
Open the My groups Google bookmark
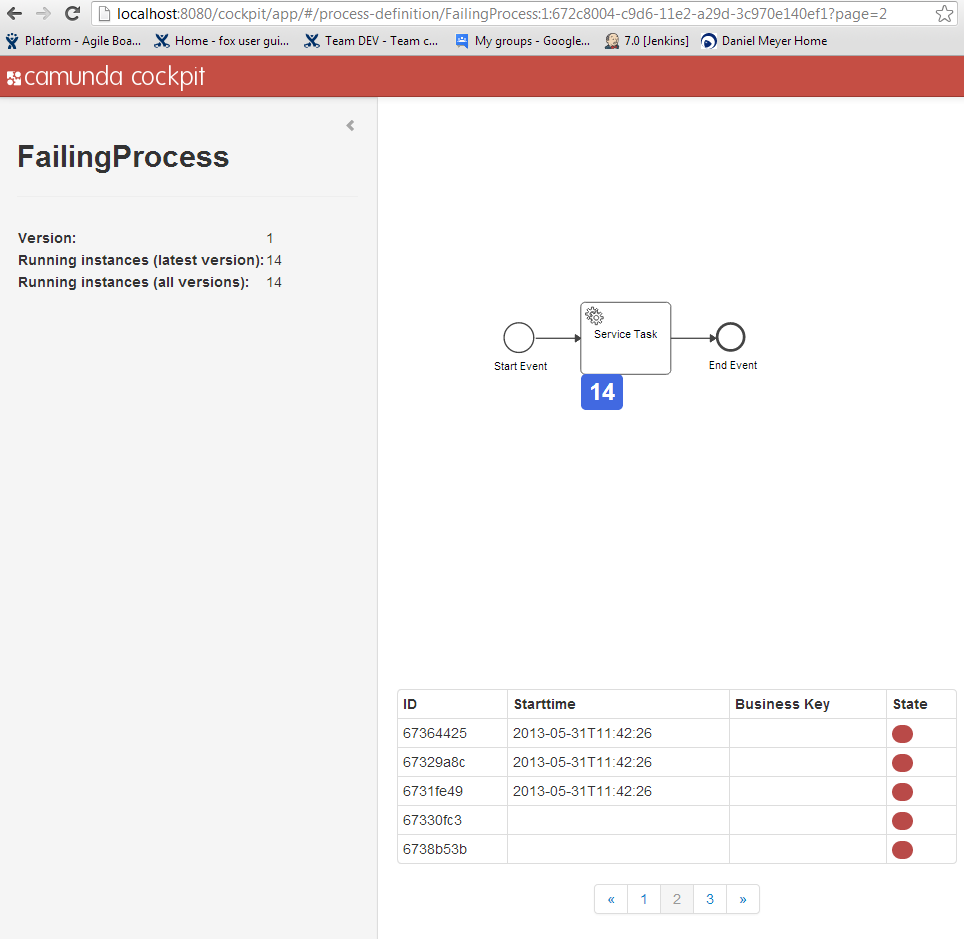523,41
